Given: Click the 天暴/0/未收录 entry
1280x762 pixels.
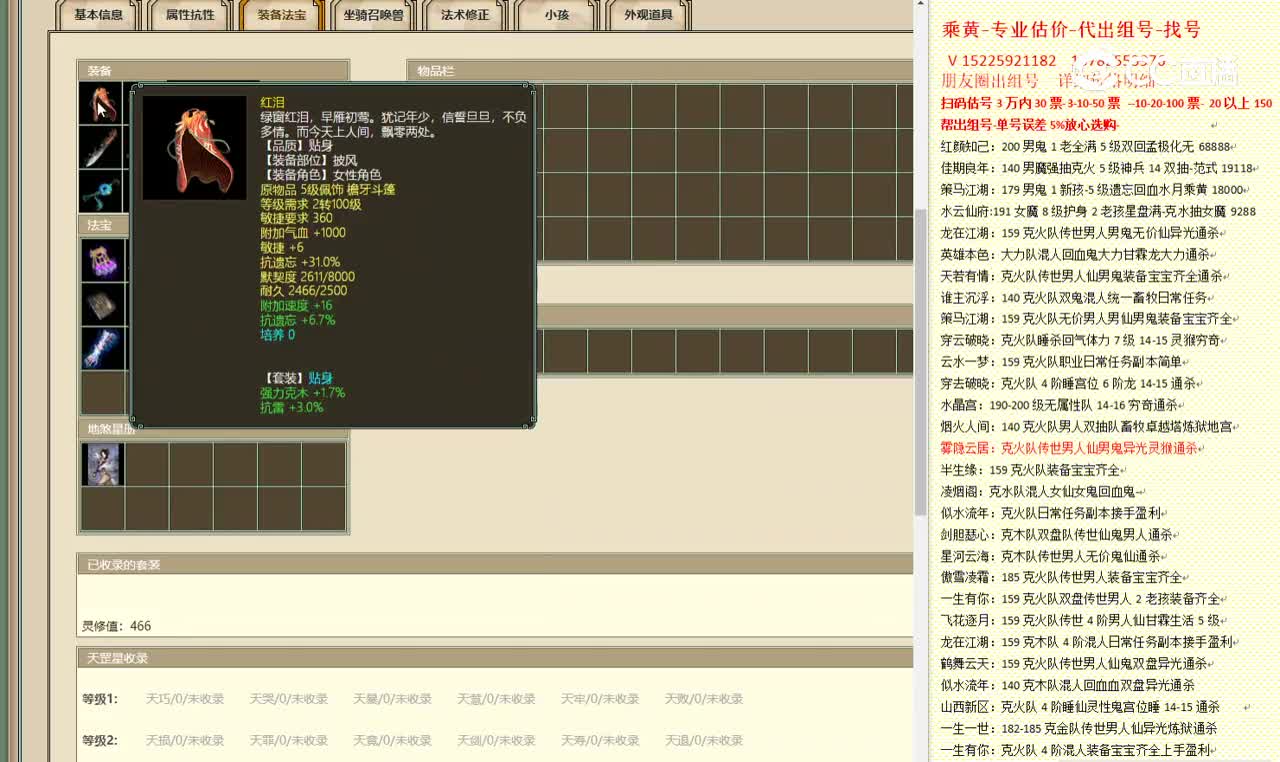Looking at the screenshot, I should pyautogui.click(x=392, y=699).
